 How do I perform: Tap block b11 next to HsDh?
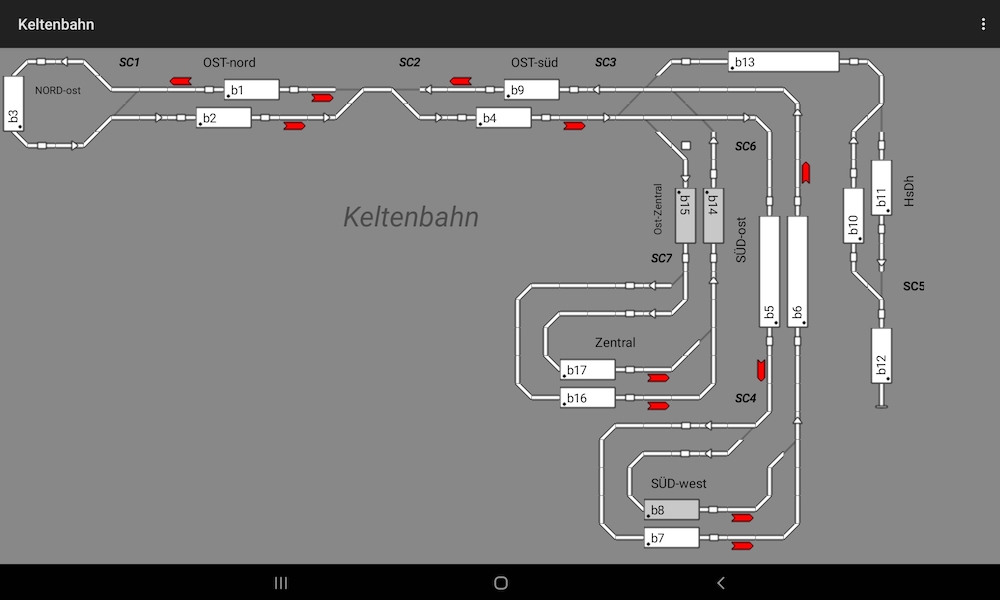[x=881, y=187]
